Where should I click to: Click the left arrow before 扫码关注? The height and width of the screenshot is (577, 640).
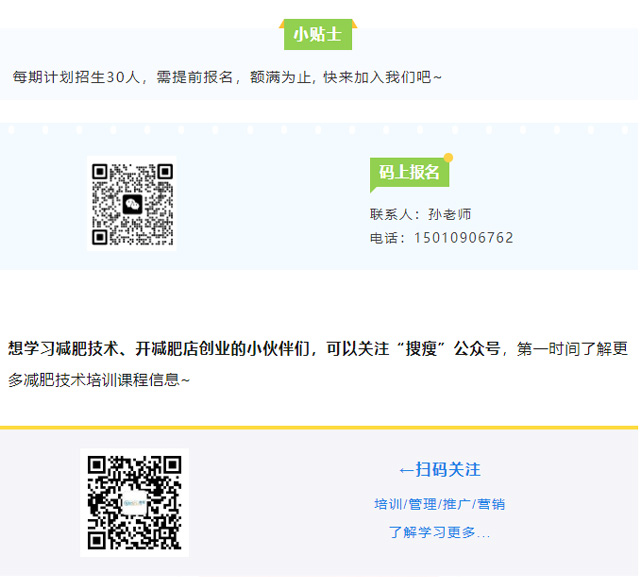point(405,469)
